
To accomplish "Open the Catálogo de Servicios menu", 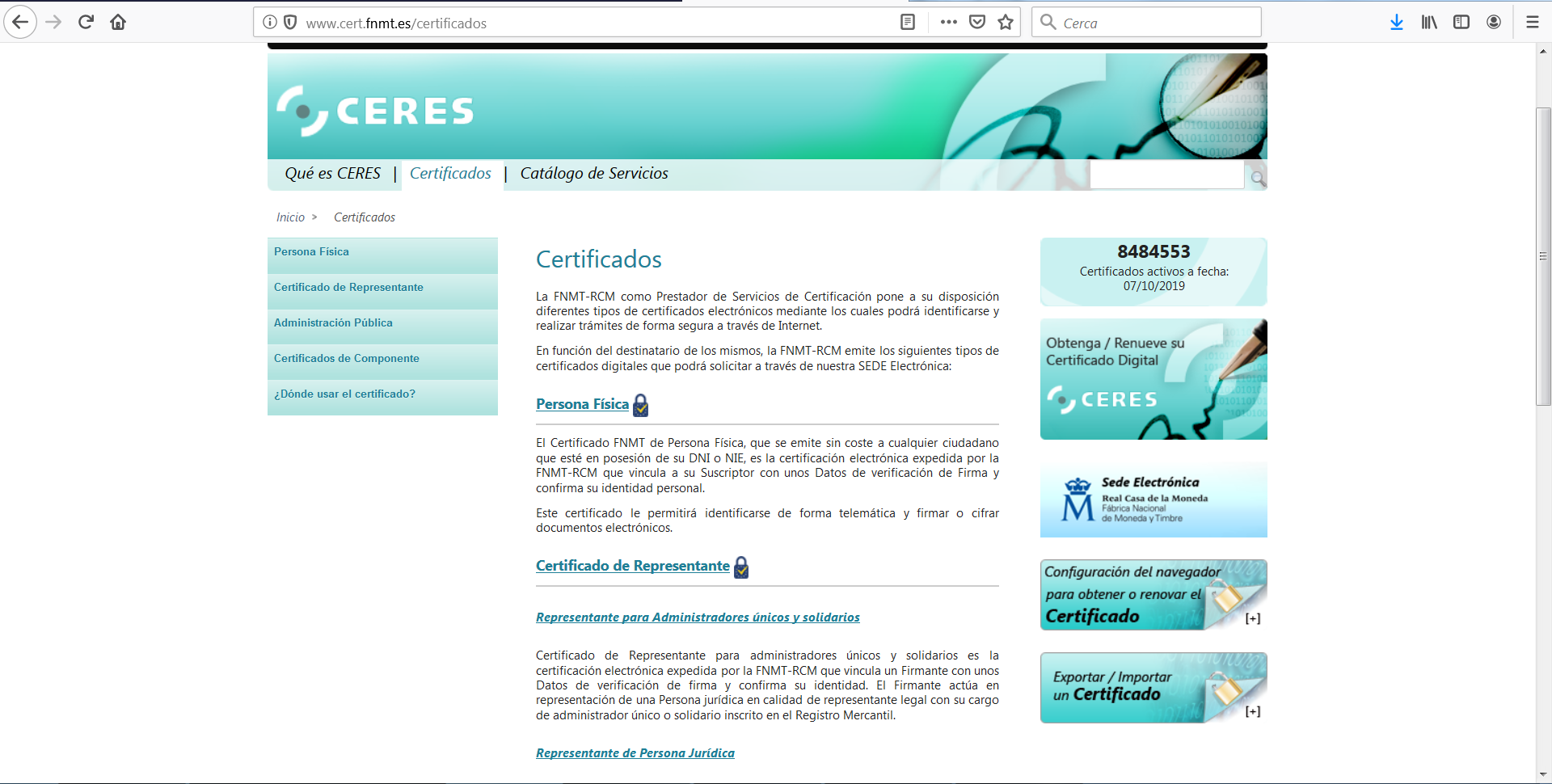I will (594, 173).
